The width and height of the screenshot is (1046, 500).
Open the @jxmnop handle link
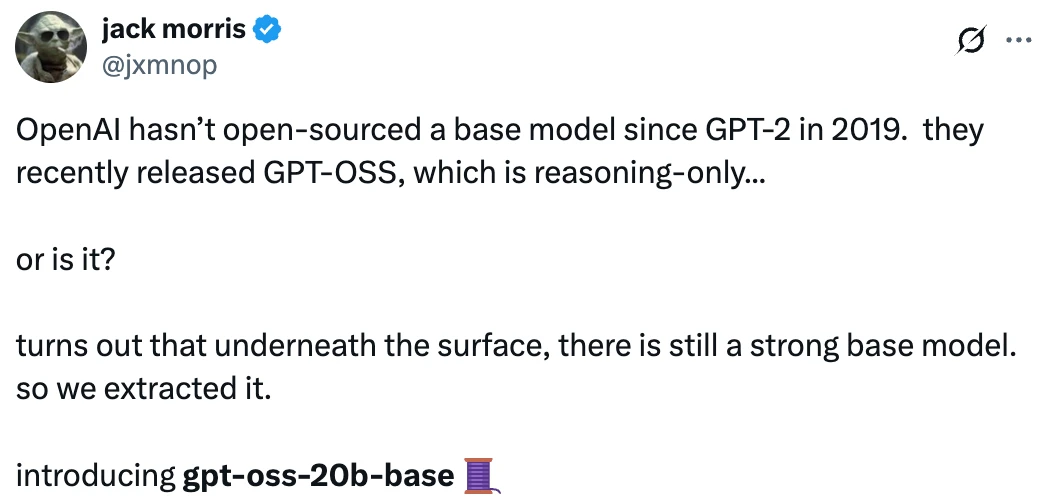(x=159, y=66)
